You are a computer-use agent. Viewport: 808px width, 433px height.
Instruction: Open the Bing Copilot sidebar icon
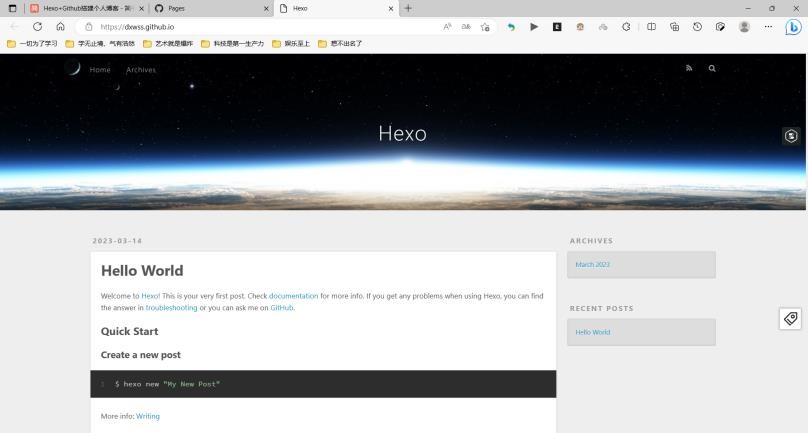[793, 27]
